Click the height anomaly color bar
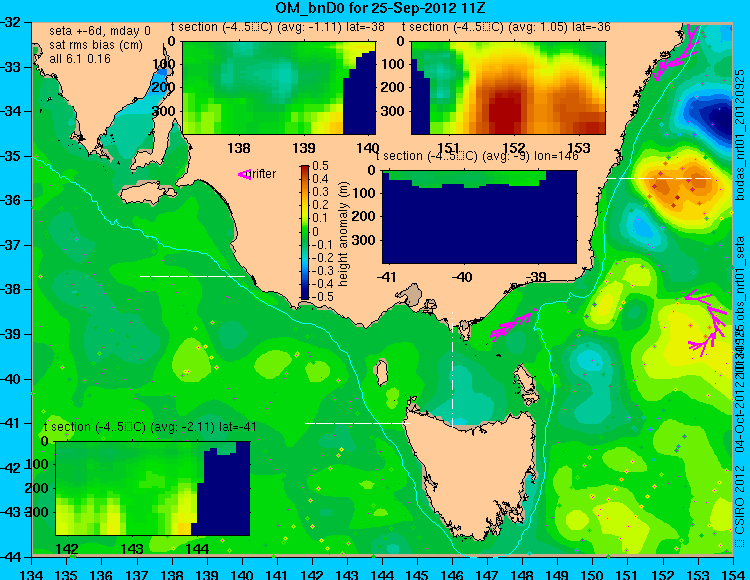This screenshot has height=580, width=750. [x=305, y=232]
